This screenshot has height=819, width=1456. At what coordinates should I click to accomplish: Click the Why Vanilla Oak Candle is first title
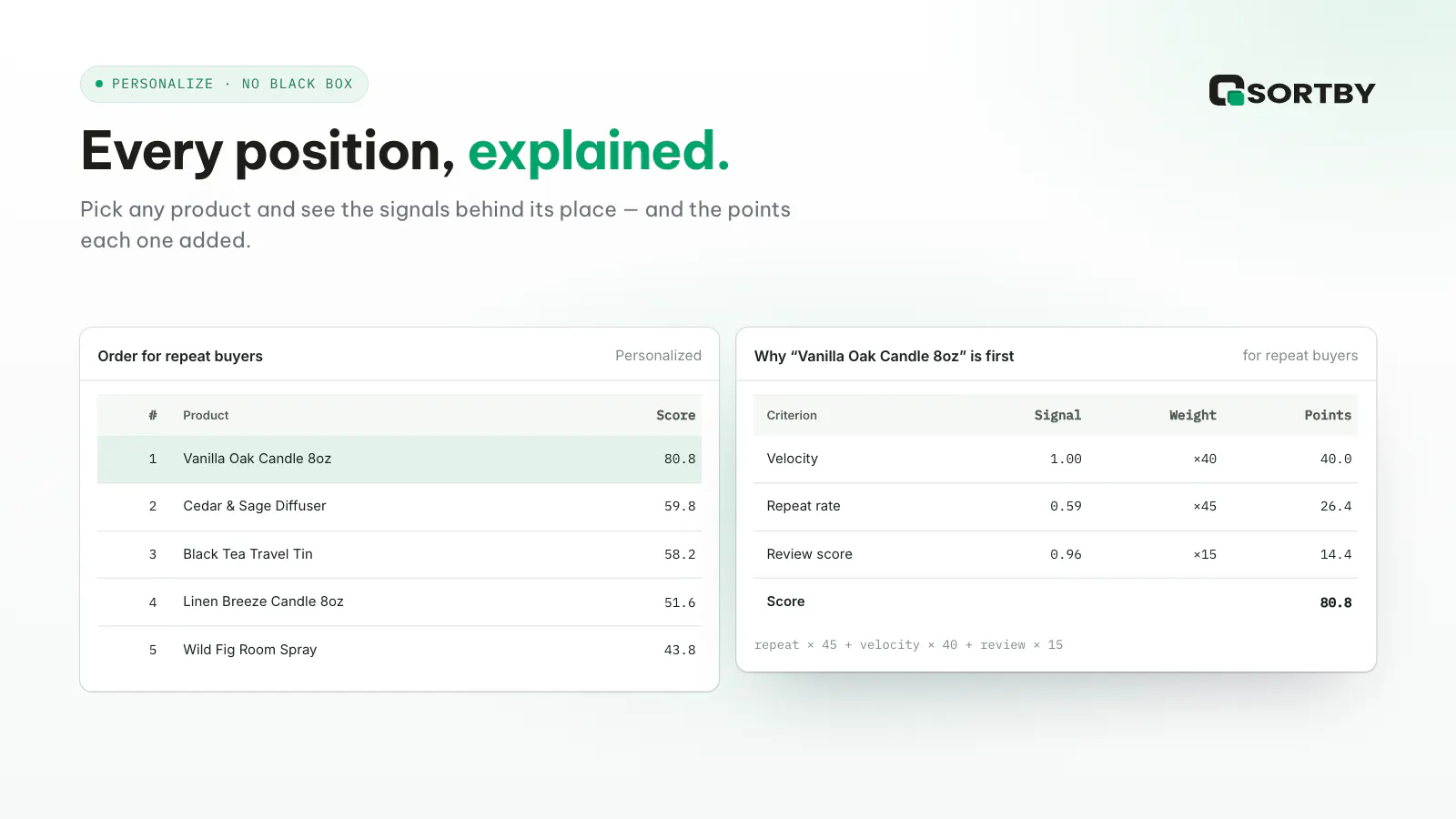(884, 356)
